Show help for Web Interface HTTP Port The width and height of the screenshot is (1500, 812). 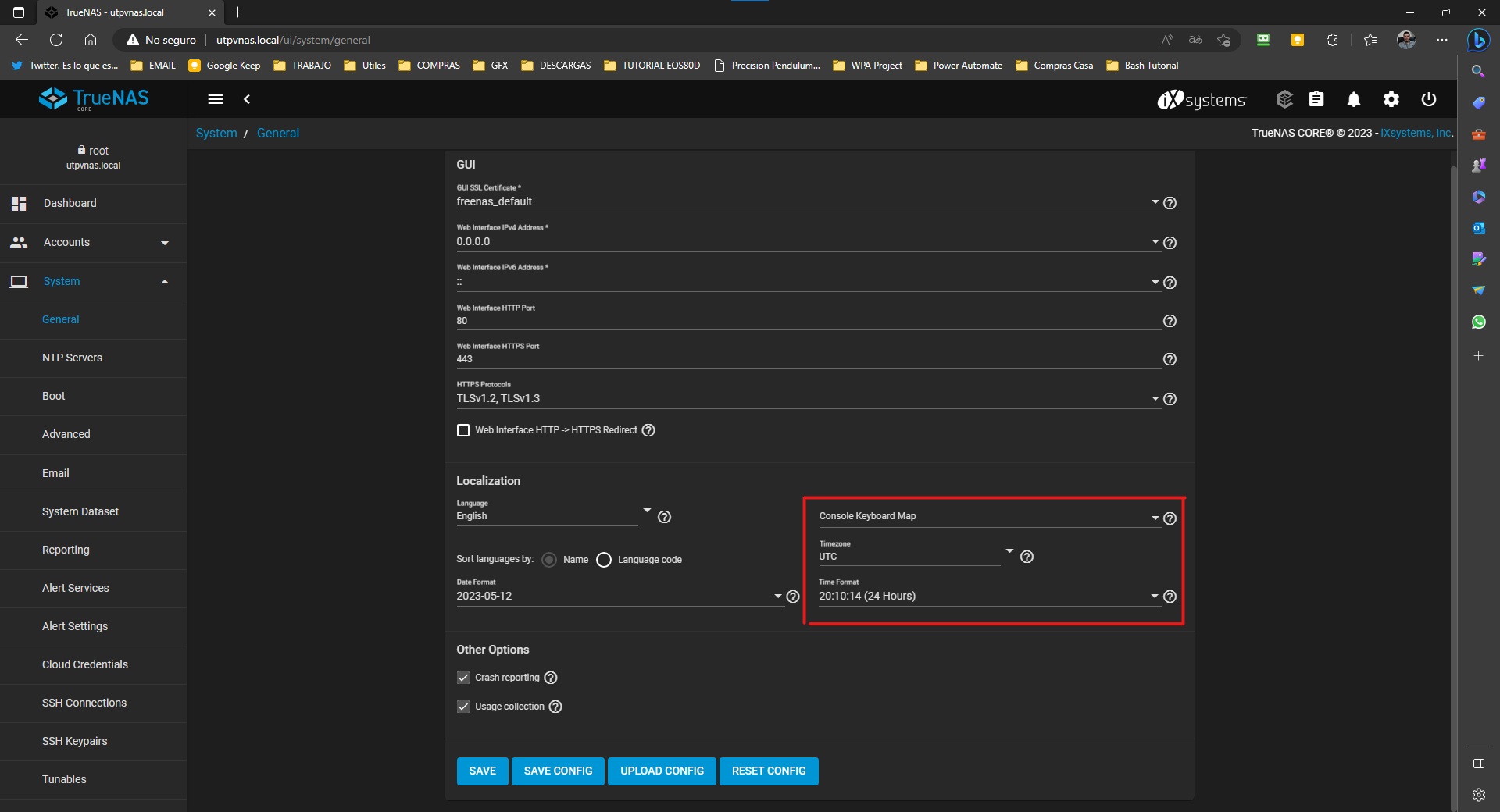coord(1170,321)
